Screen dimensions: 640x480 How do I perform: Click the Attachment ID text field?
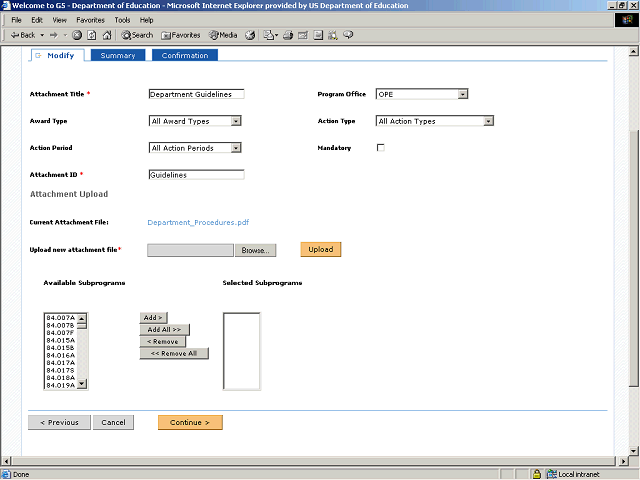coord(196,175)
